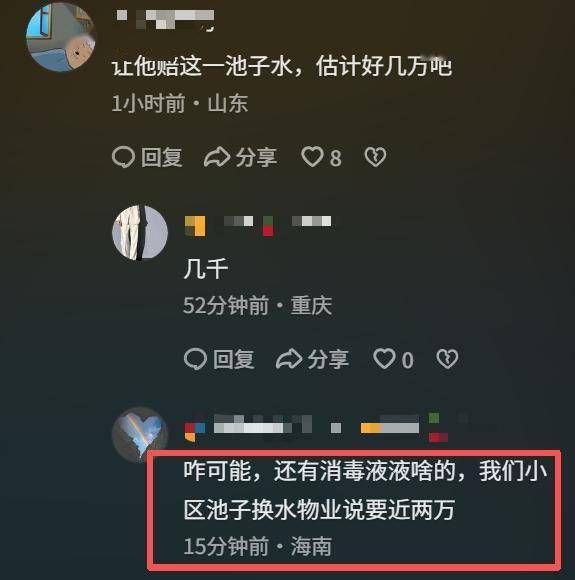Click share arrow icon under Shandong comment
The height and width of the screenshot is (580, 575).
click(x=217, y=157)
